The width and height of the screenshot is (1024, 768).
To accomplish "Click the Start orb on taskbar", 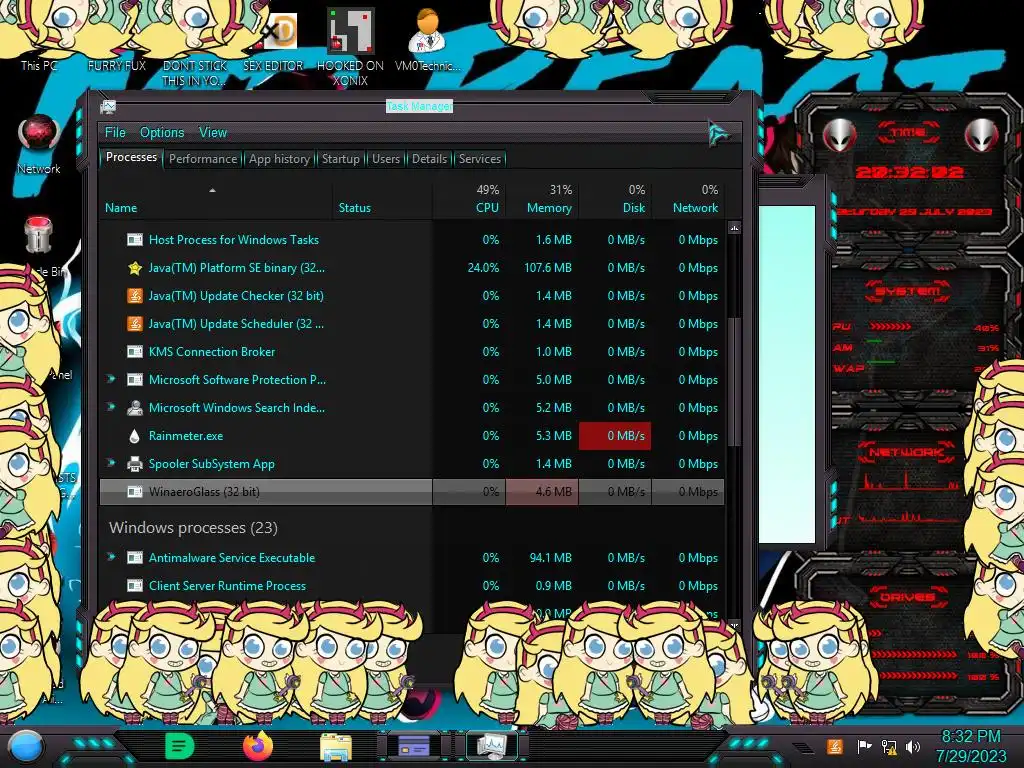I will click(x=26, y=746).
